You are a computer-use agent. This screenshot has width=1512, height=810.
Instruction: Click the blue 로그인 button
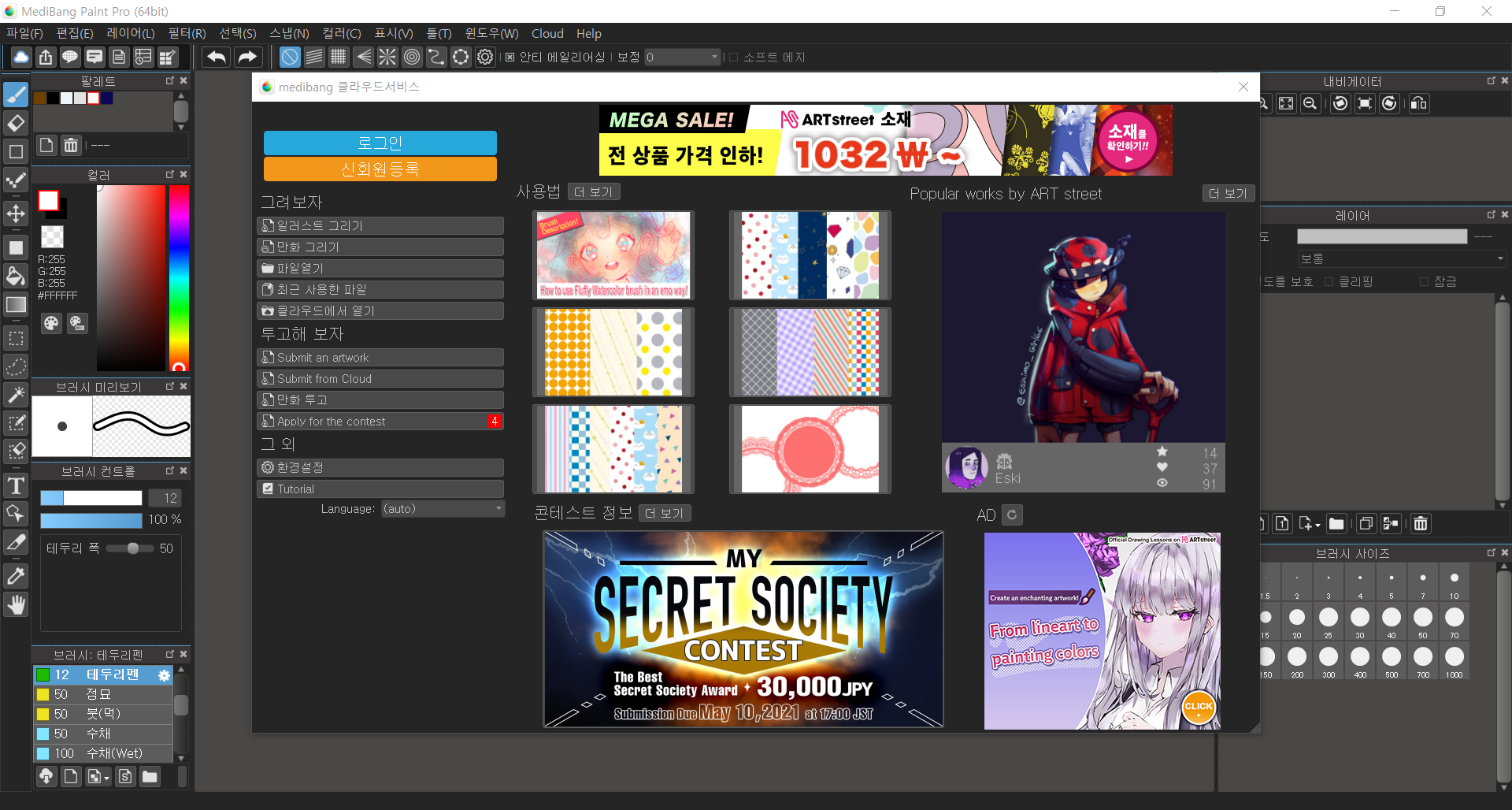[380, 143]
